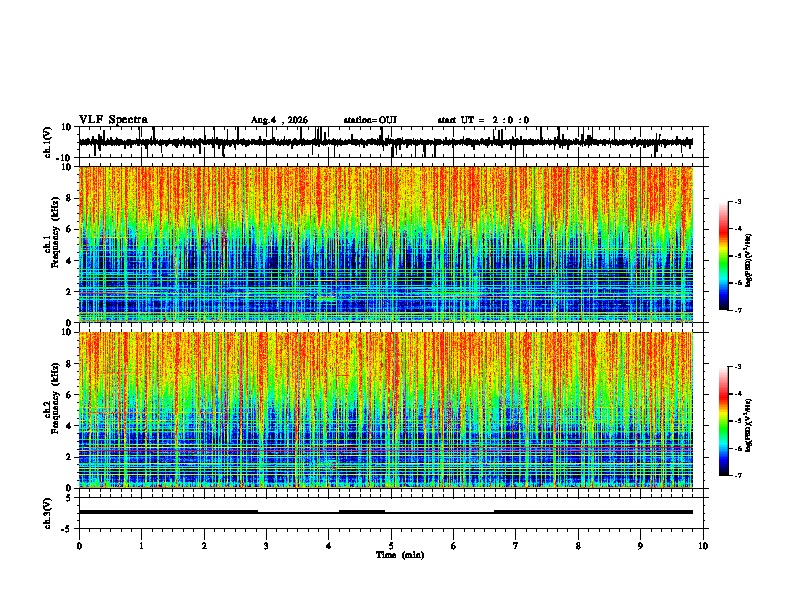The width and height of the screenshot is (792, 612).
Task: Click the "VLF Spectra" plot title
Action: tap(113, 120)
